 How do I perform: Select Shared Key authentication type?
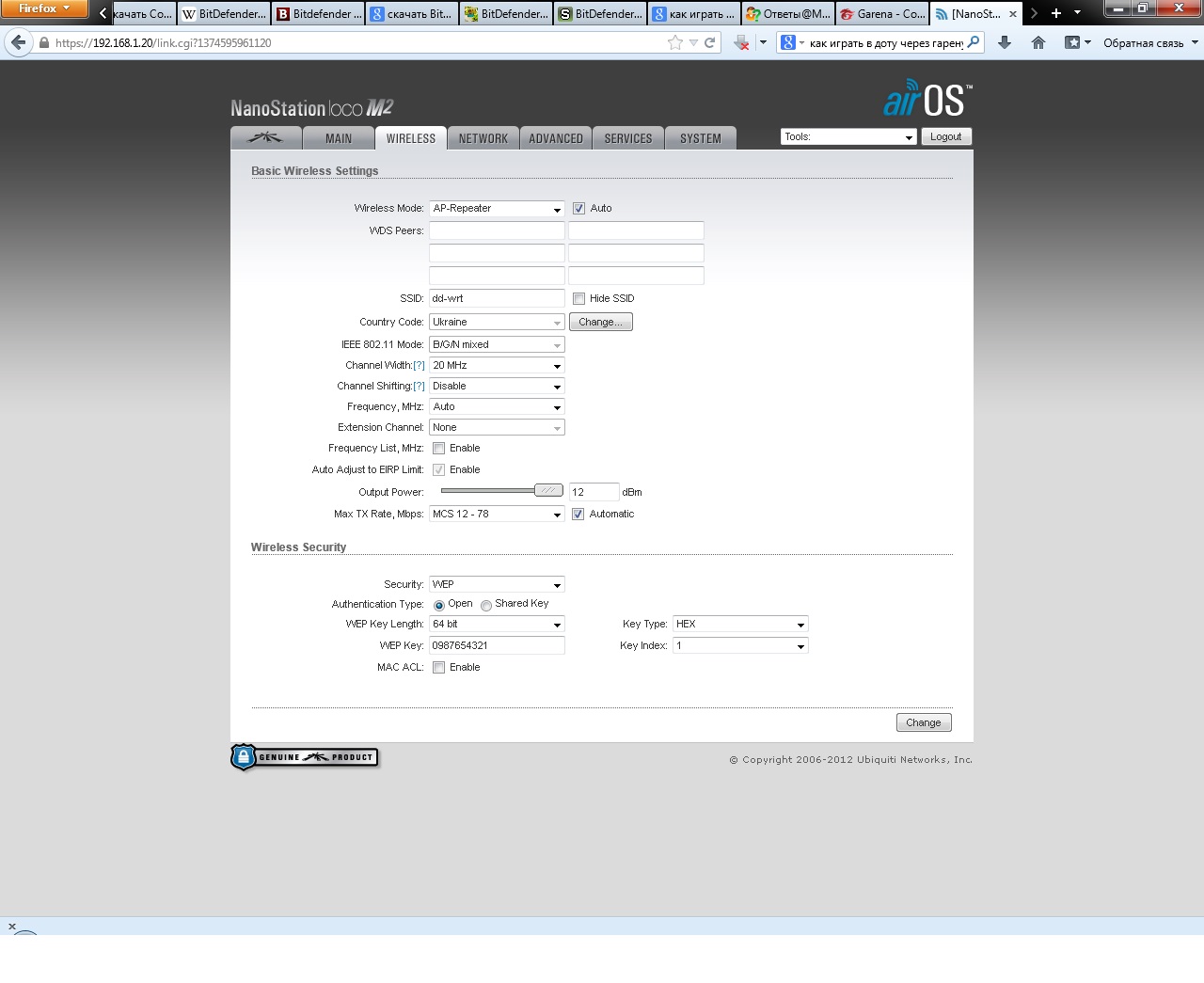coord(486,605)
